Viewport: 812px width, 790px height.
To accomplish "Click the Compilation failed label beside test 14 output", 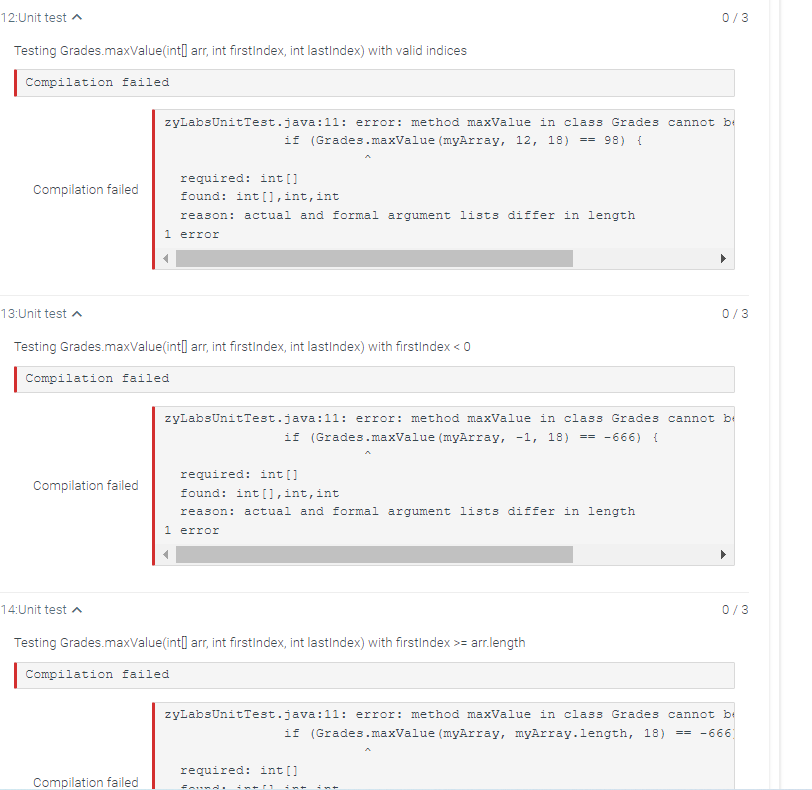I will coord(86,782).
